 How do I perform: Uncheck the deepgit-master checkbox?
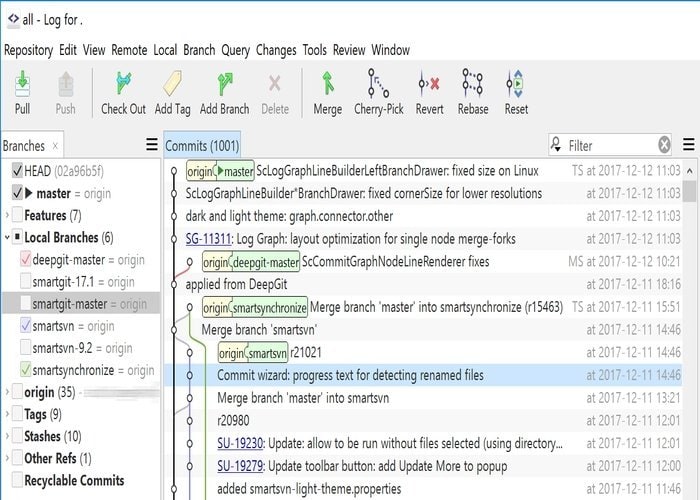pos(25,259)
